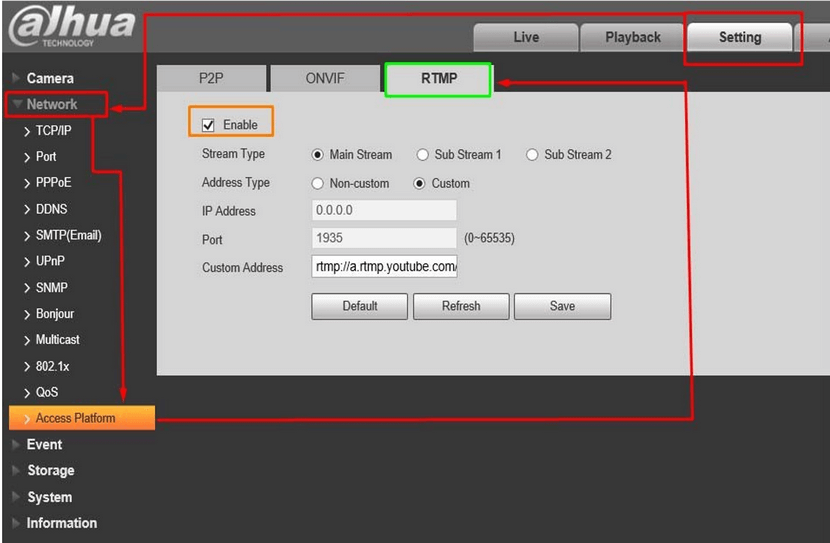
Task: Select Custom address type
Action: pyautogui.click(x=419, y=184)
